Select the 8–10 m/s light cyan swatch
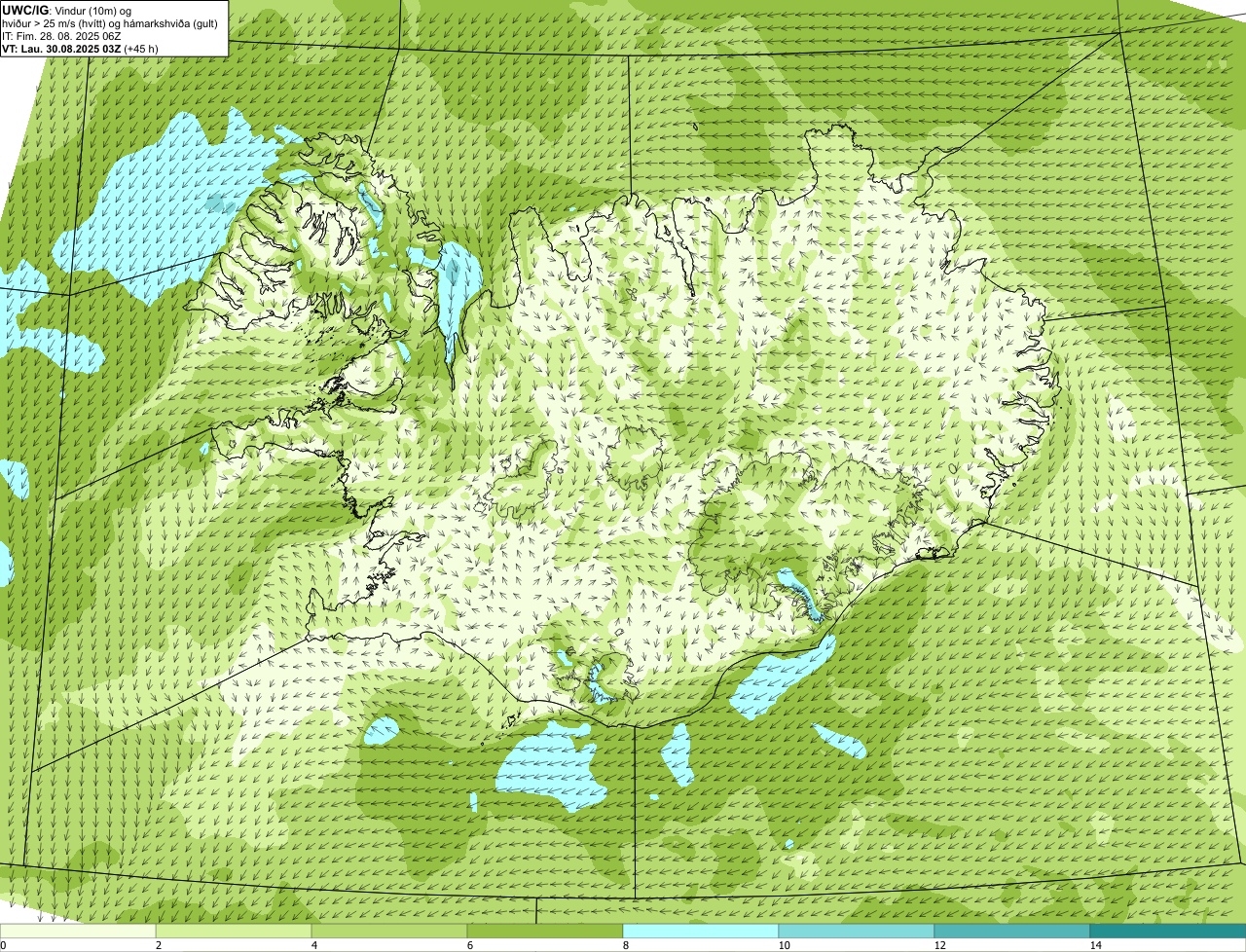This screenshot has height=952, width=1246. 701,931
